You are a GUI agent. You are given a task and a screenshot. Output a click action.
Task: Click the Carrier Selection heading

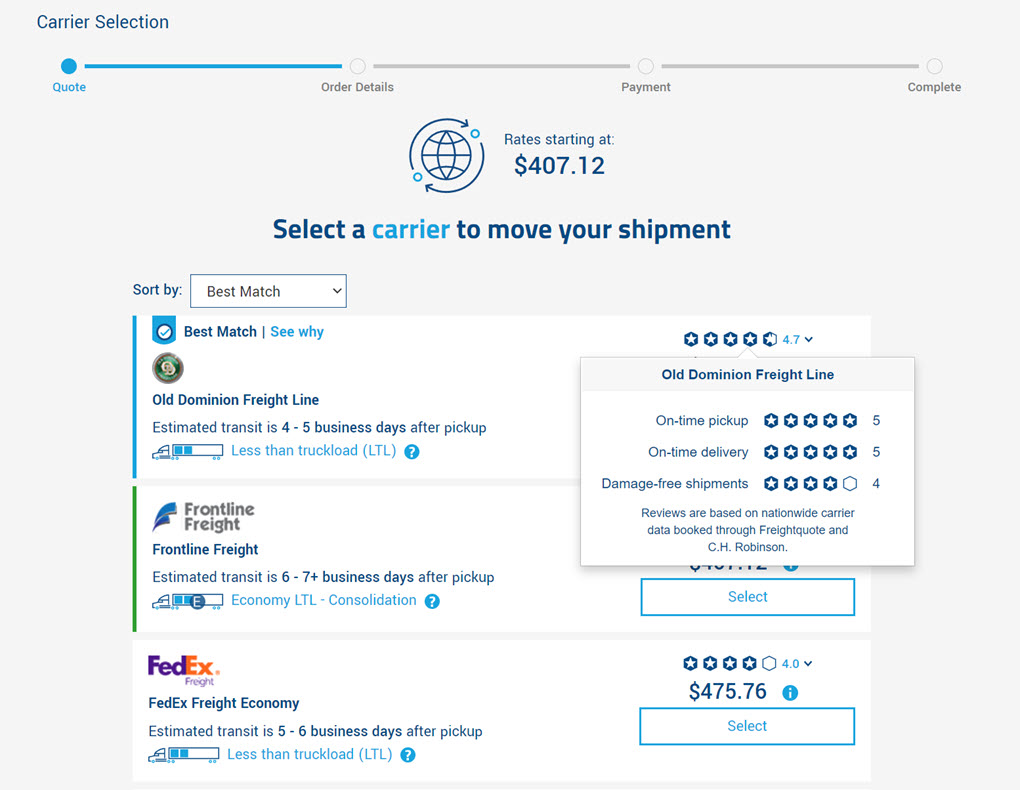pyautogui.click(x=103, y=21)
